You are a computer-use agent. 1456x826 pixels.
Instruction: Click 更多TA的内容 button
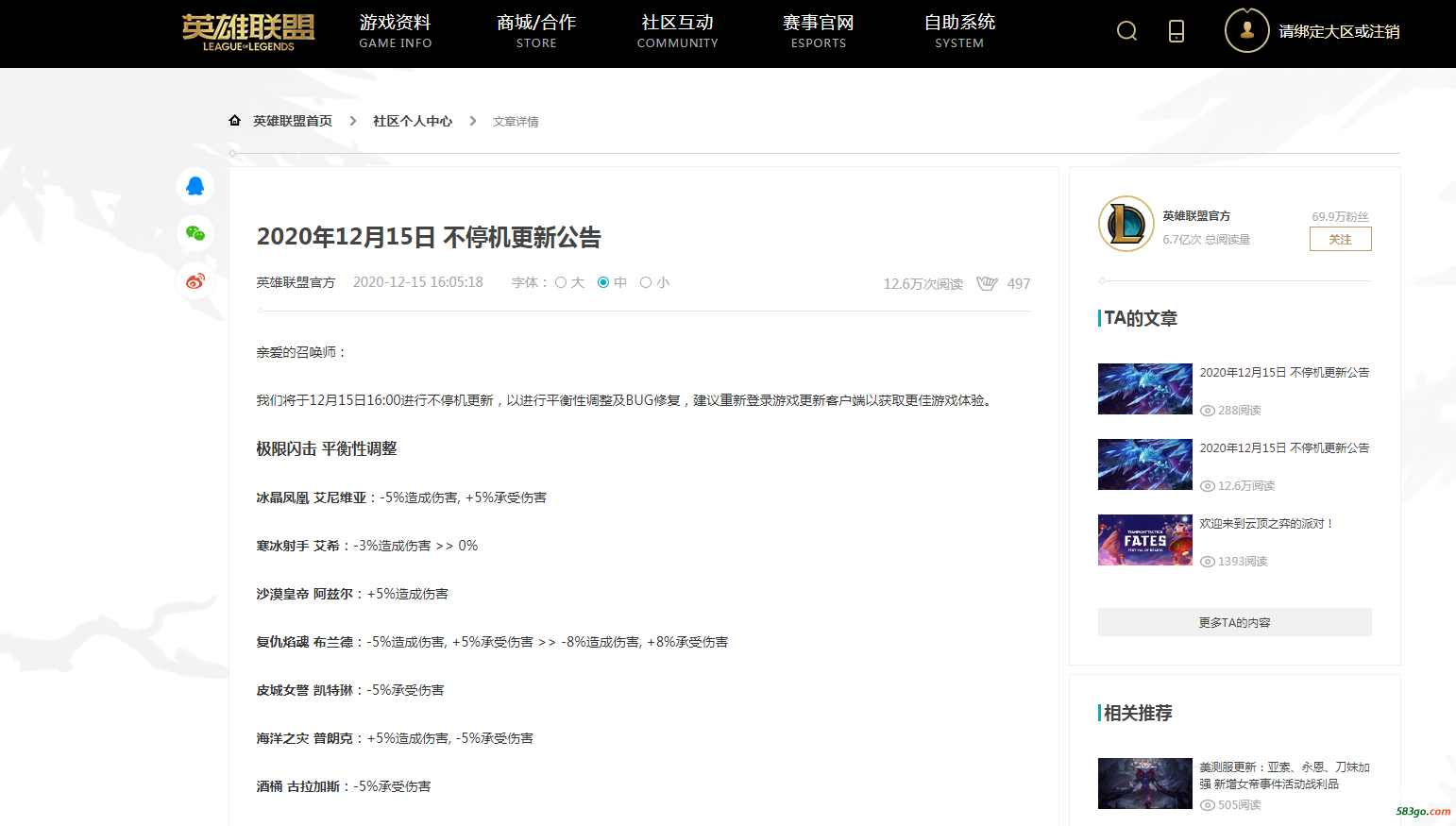coord(1235,622)
